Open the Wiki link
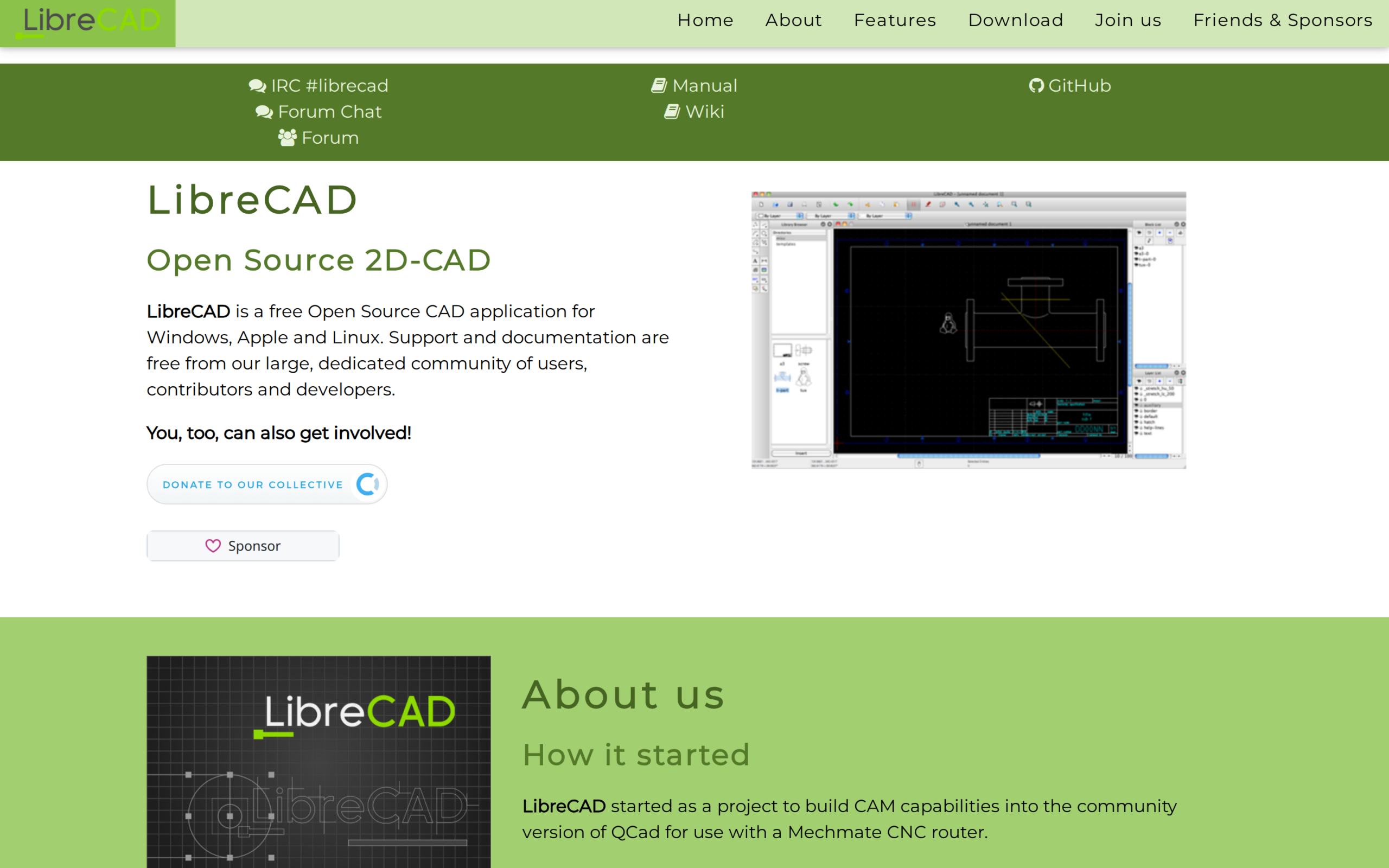Image resolution: width=1389 pixels, height=868 pixels. click(694, 111)
